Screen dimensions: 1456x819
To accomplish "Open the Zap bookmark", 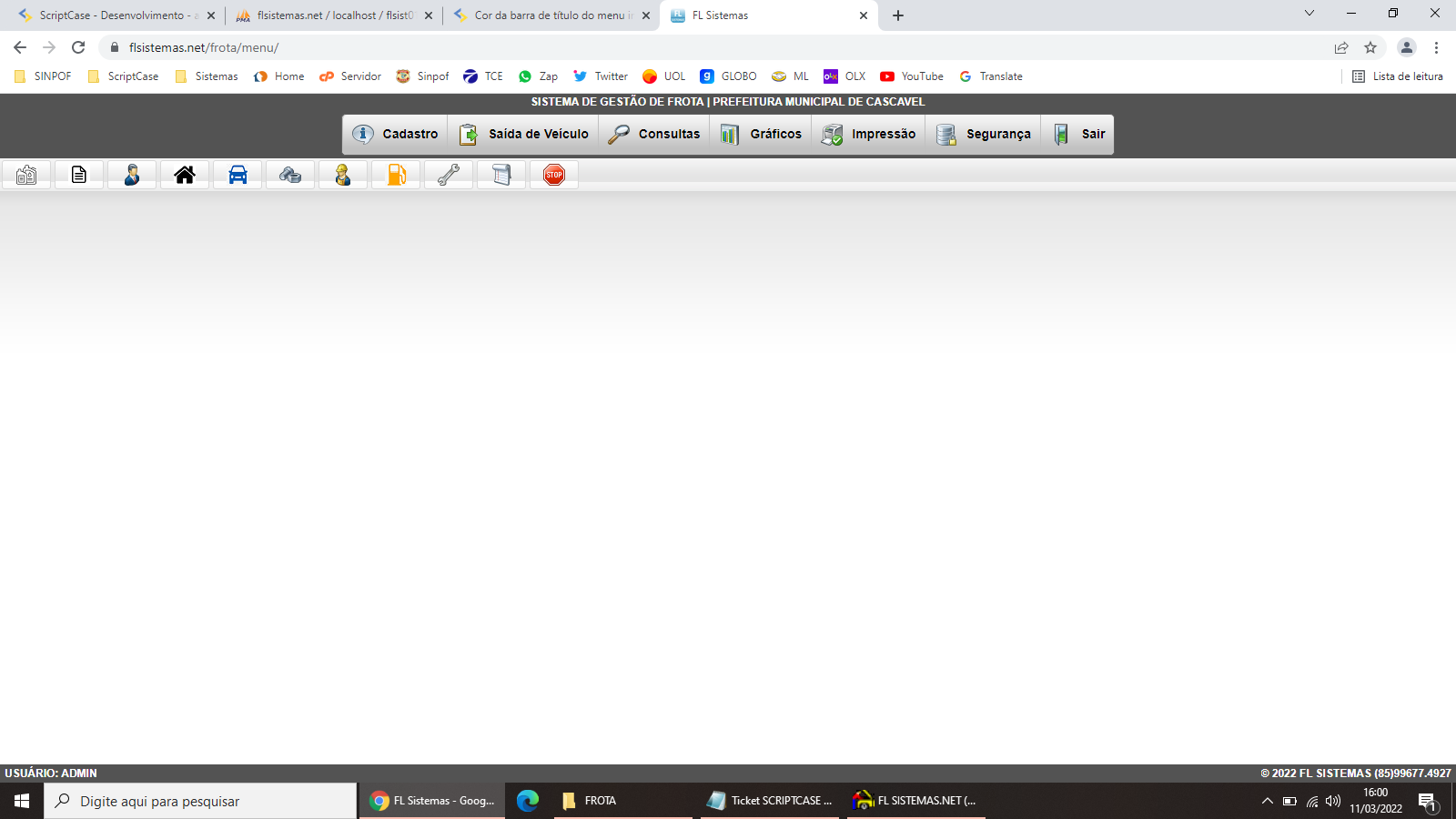I will point(539,76).
